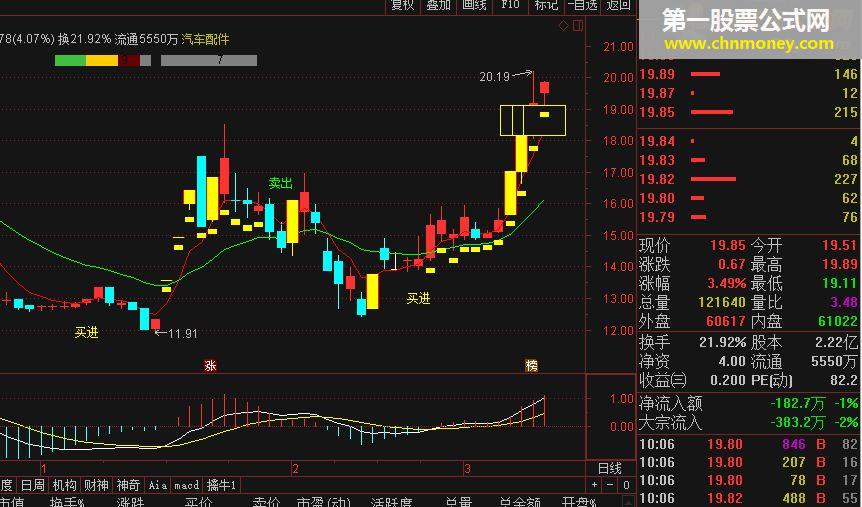Screen dimensions: 862x507
Task: Switch to the Aia indicator tab
Action: pos(158,485)
